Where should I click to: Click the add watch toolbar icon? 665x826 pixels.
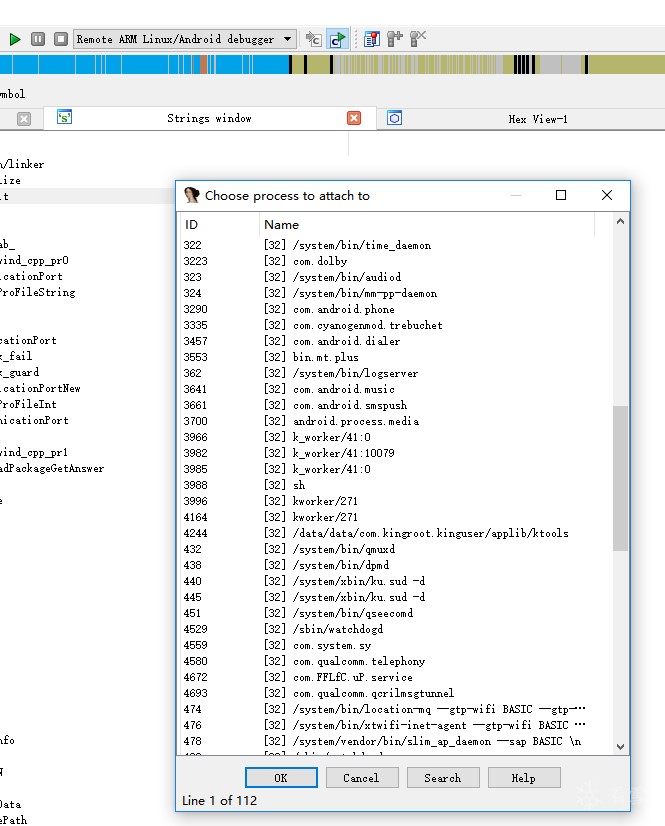tap(394, 39)
